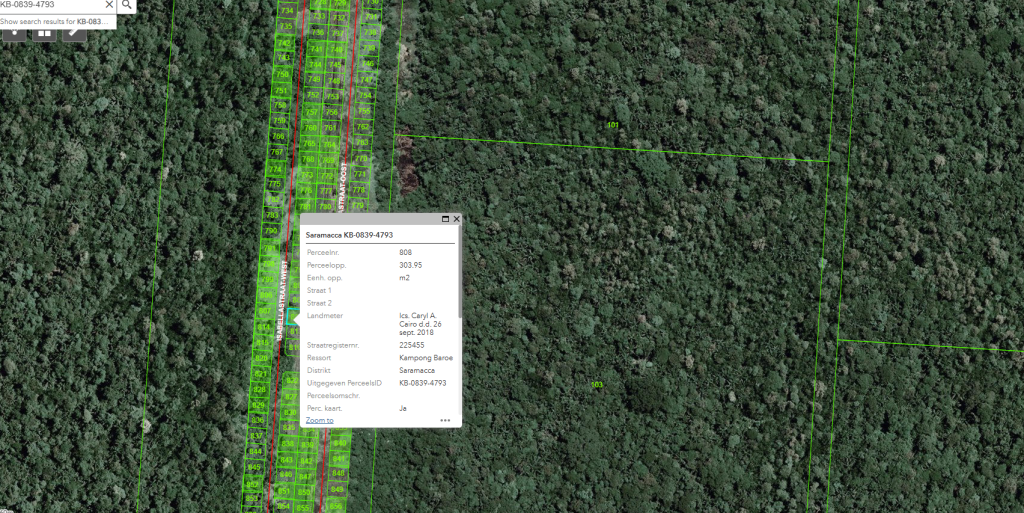
Task: Maximize the parcel info popup
Action: tap(445, 218)
